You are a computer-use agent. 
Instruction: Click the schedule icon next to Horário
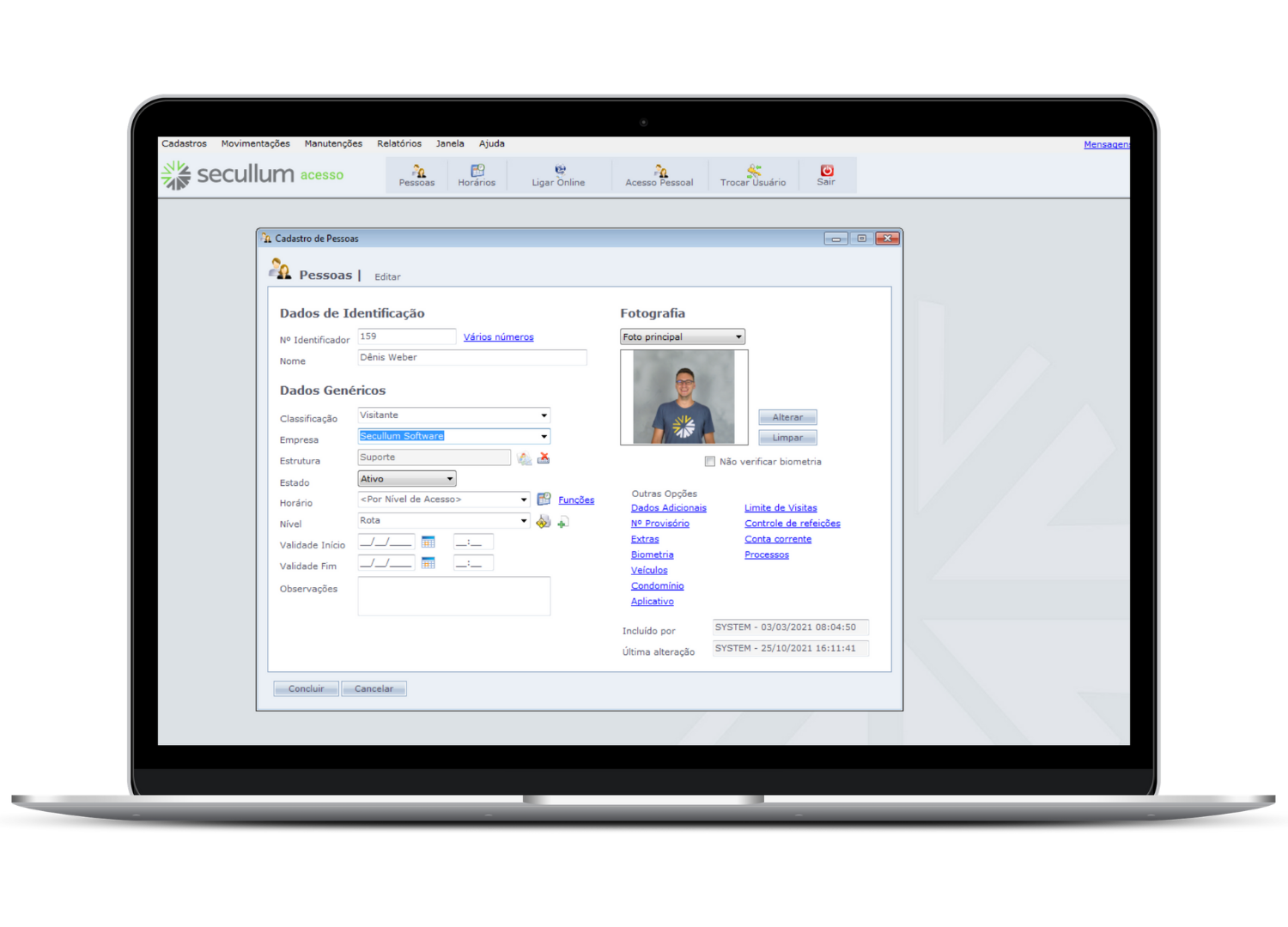pos(544,500)
